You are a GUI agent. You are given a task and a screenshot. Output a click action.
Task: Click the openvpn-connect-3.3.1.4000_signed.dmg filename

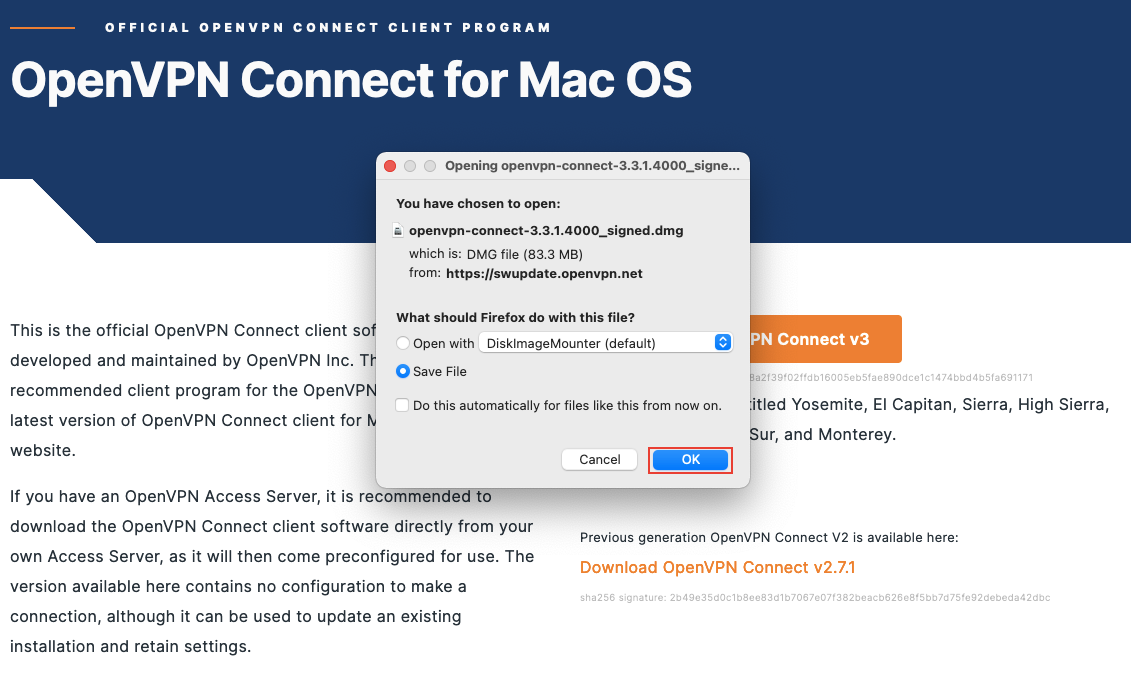pos(547,230)
